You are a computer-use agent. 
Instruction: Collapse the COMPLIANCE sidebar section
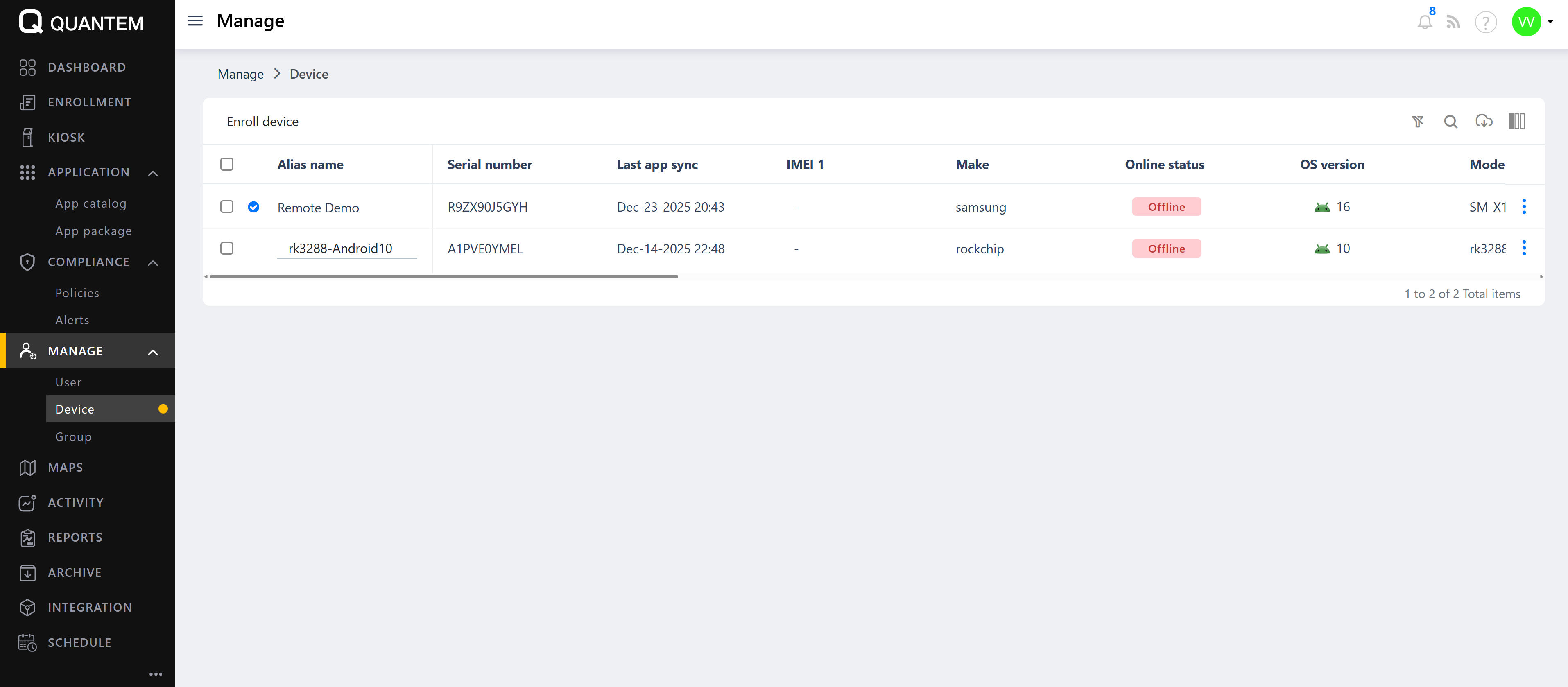(x=153, y=262)
